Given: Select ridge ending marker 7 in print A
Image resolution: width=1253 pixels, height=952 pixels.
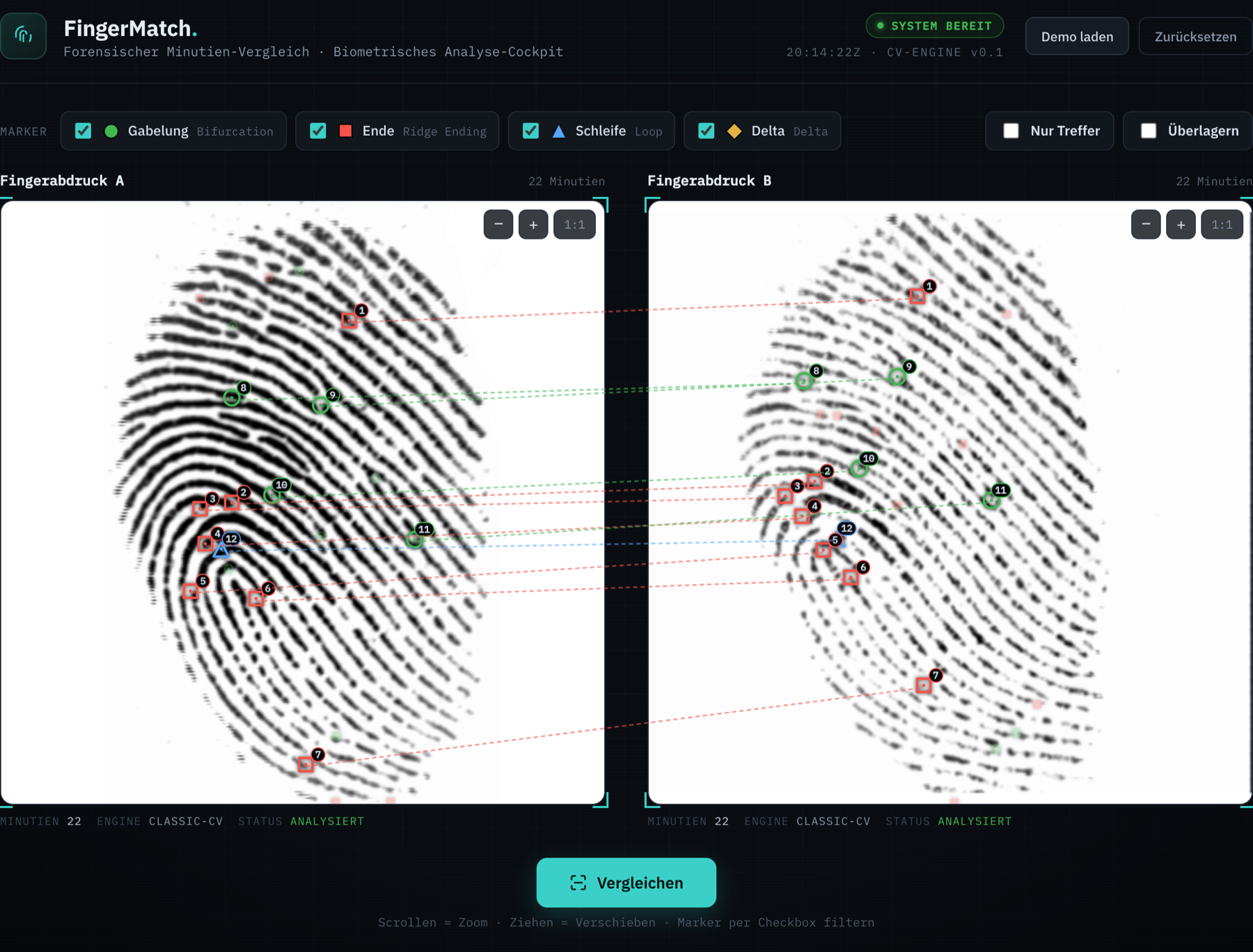Looking at the screenshot, I should tap(306, 765).
